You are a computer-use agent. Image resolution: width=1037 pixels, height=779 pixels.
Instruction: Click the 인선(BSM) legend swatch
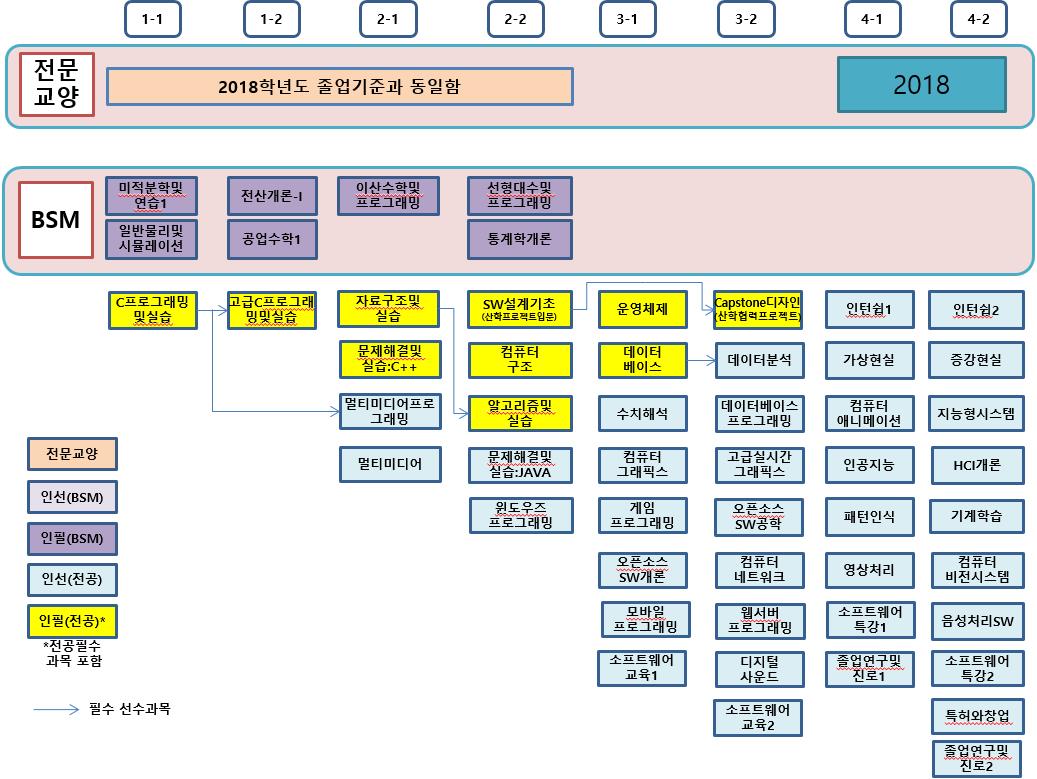pos(72,496)
